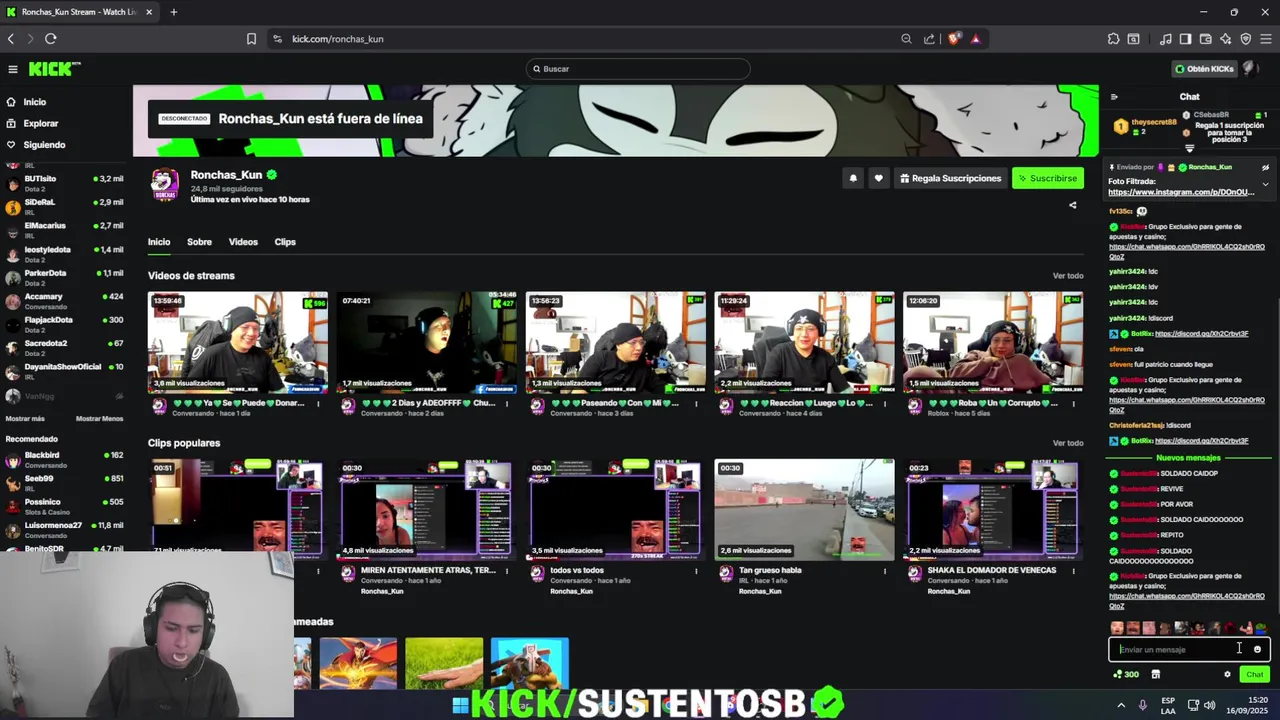
Task: Open the emoji picker in chat input
Action: click(x=1257, y=650)
